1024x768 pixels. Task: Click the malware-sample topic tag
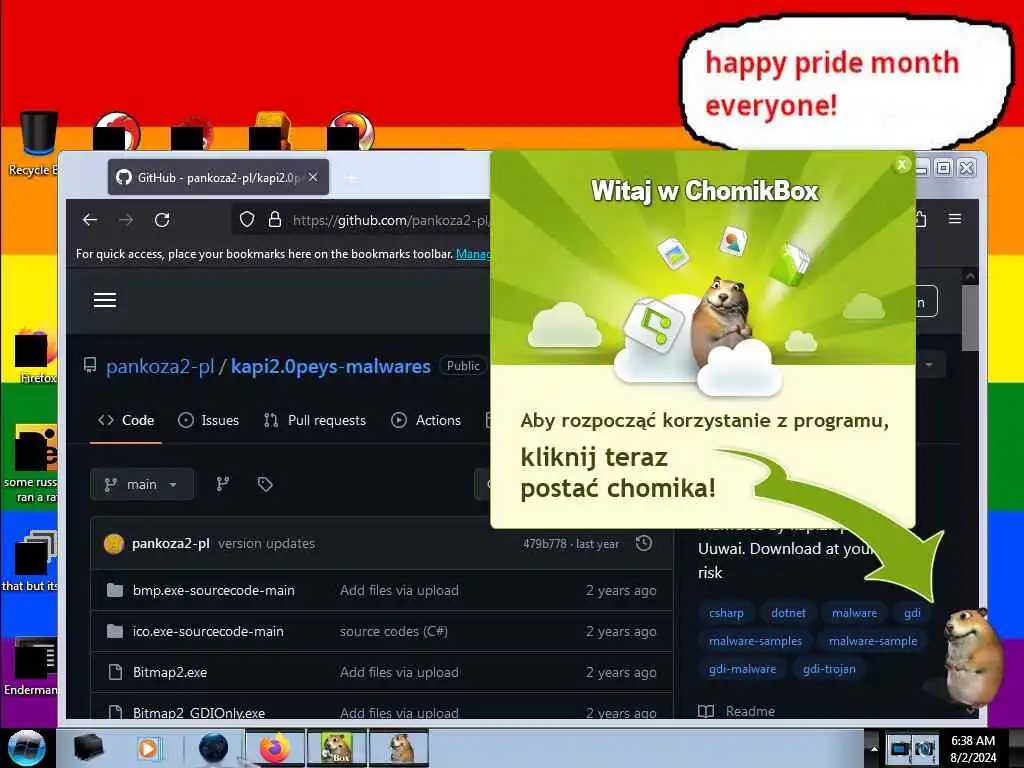coord(873,641)
